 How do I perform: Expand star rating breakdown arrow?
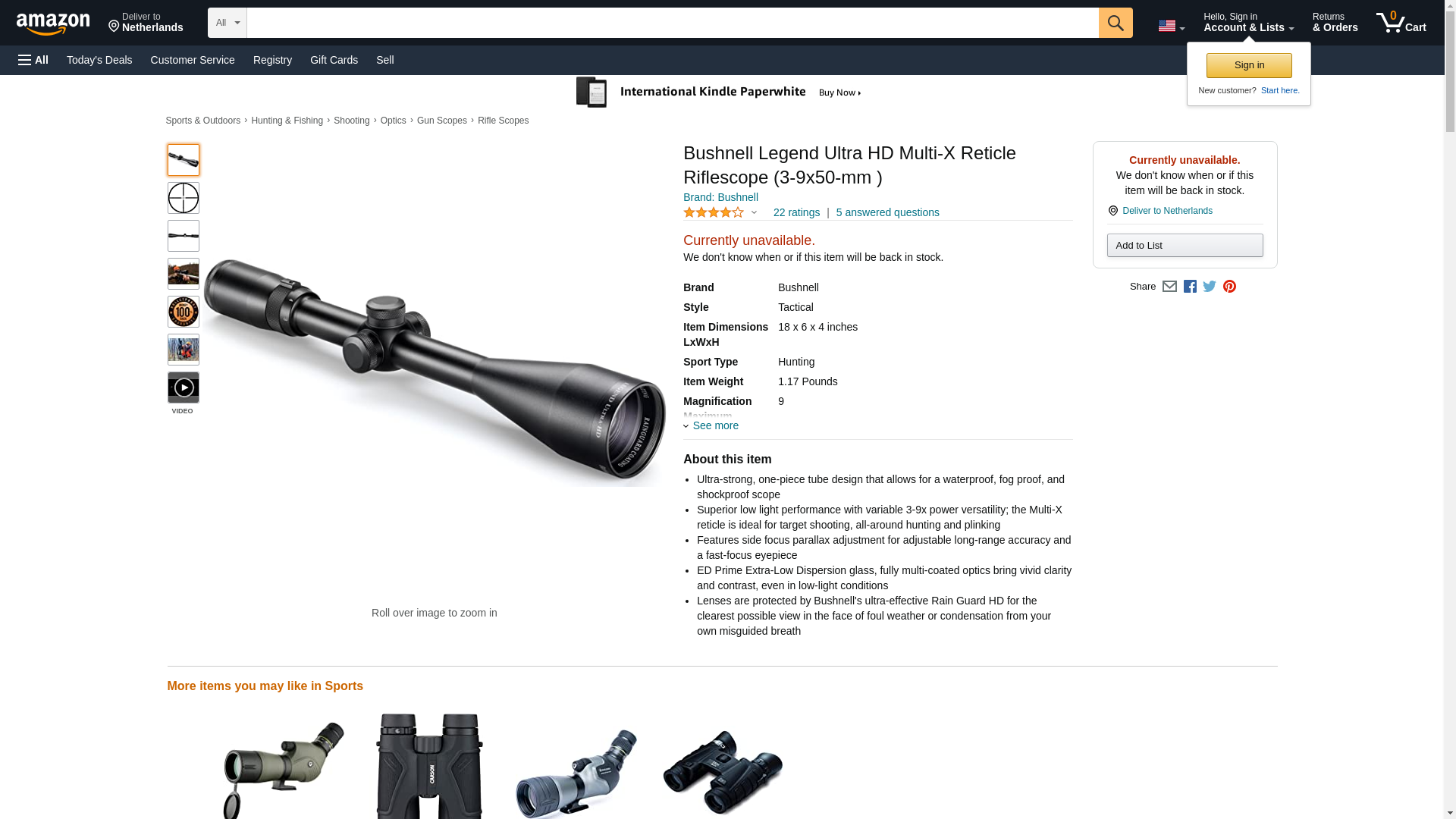pyautogui.click(x=754, y=213)
